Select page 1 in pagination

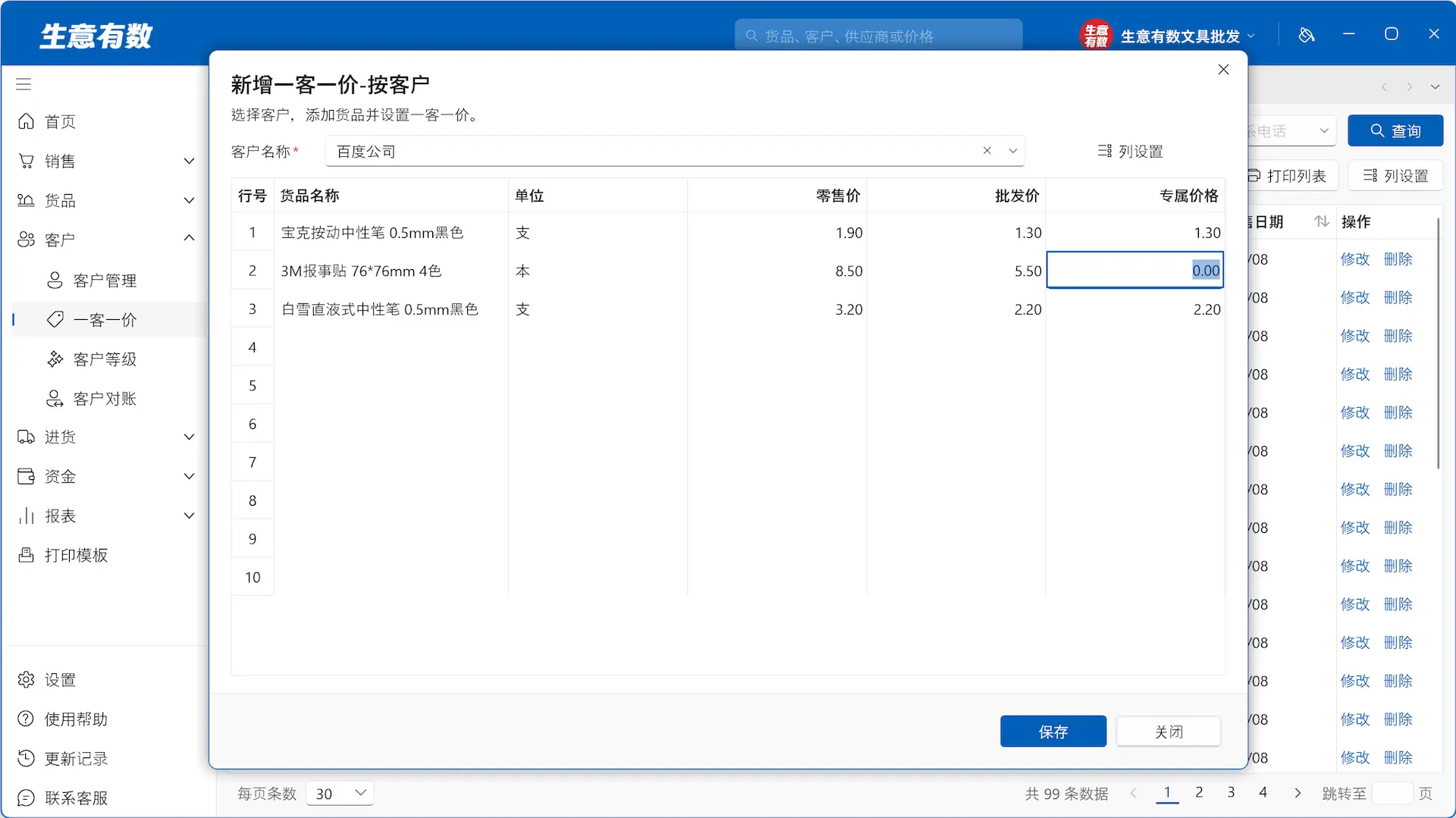(x=1167, y=792)
